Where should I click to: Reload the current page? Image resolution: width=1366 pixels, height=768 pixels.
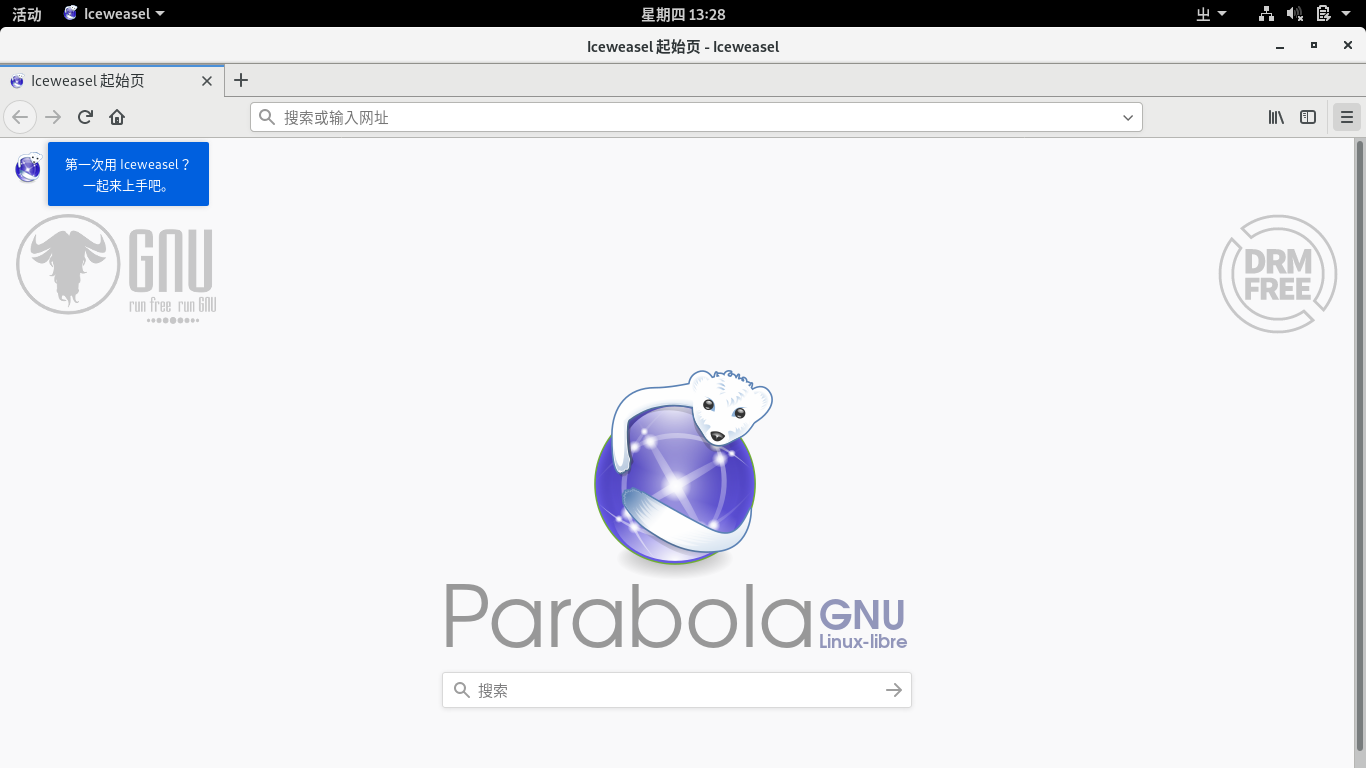85,117
